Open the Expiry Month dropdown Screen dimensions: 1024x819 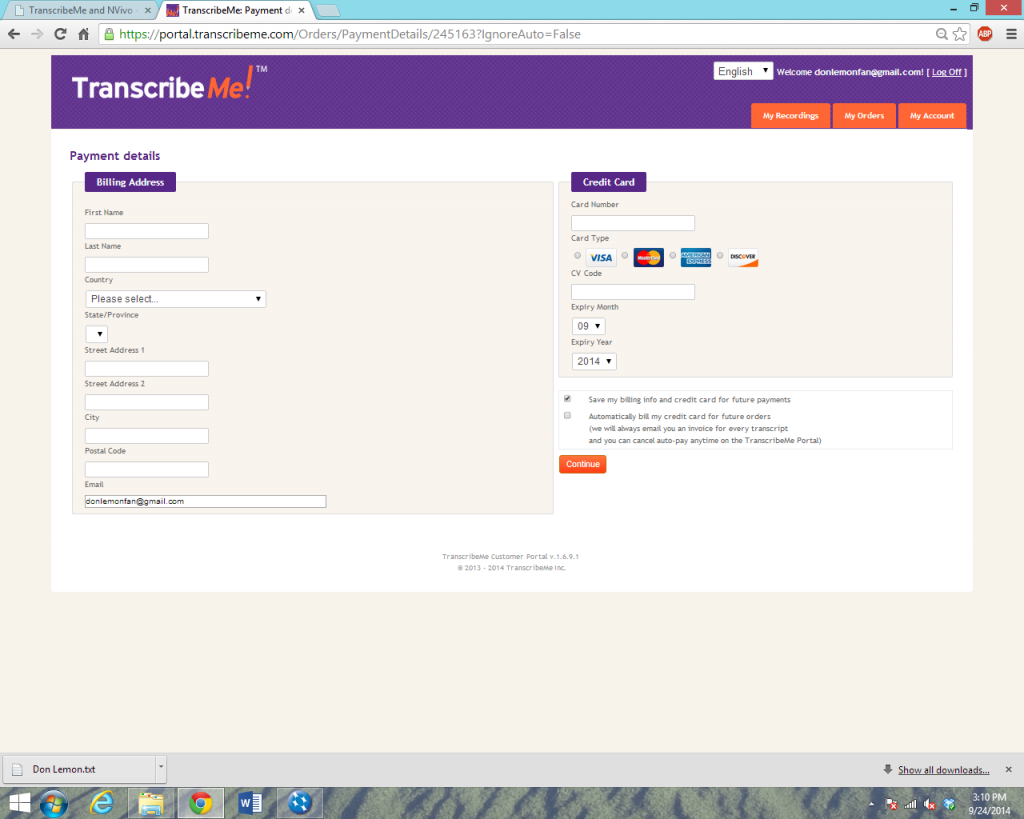pos(588,326)
